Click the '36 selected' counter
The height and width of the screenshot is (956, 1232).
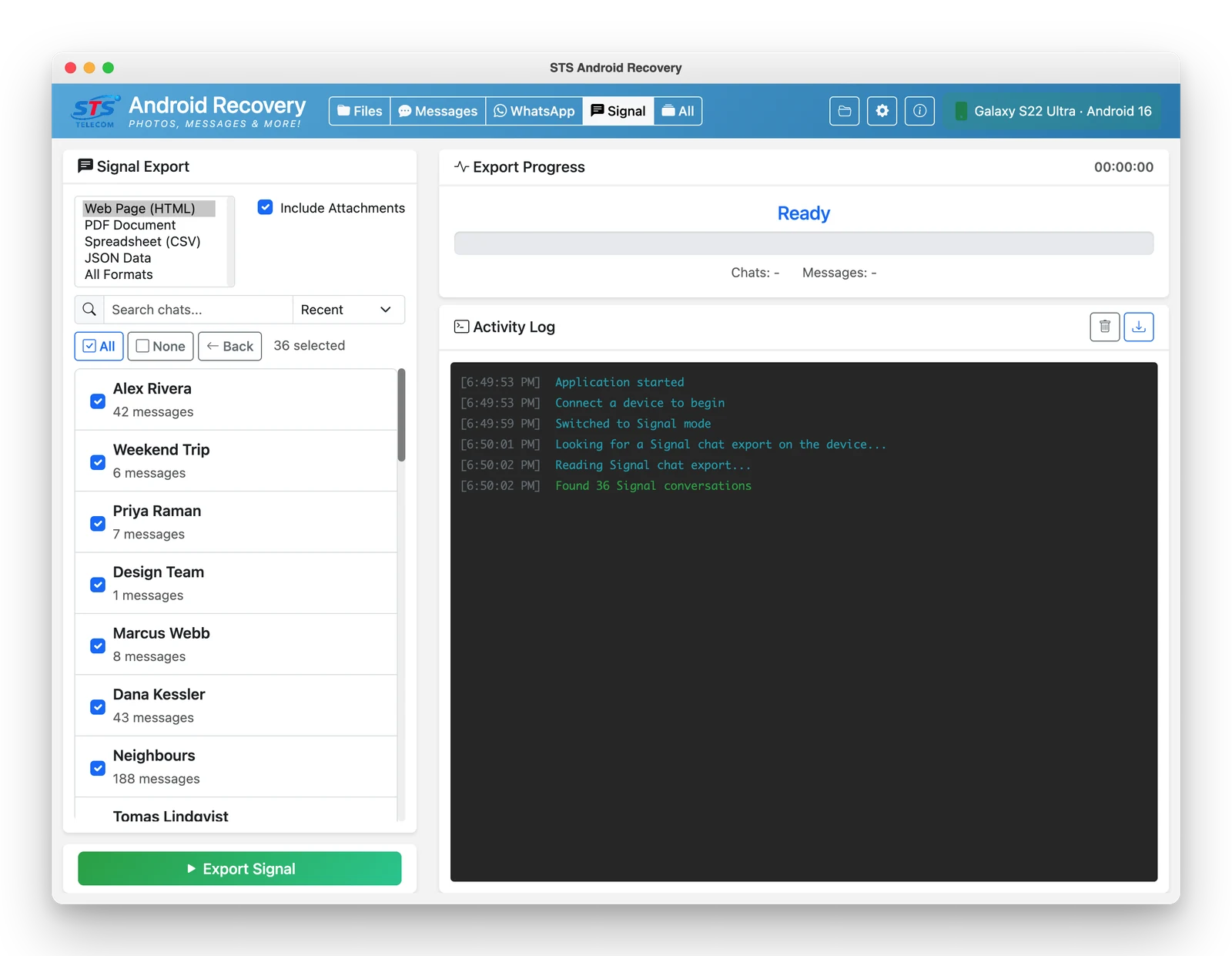pyautogui.click(x=310, y=345)
